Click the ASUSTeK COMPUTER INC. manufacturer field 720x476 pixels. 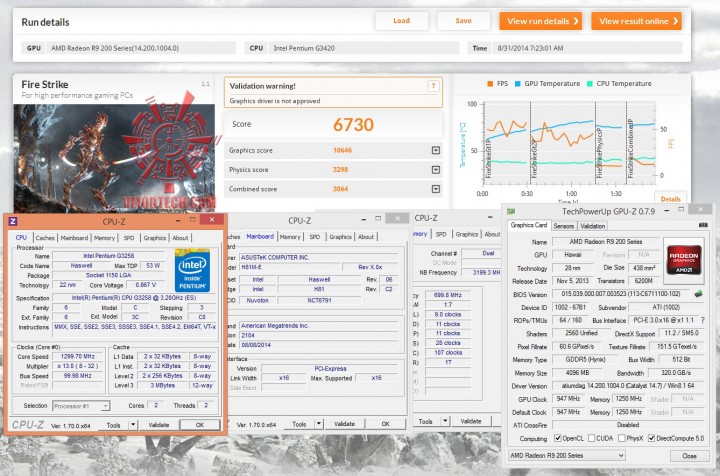click(318, 258)
